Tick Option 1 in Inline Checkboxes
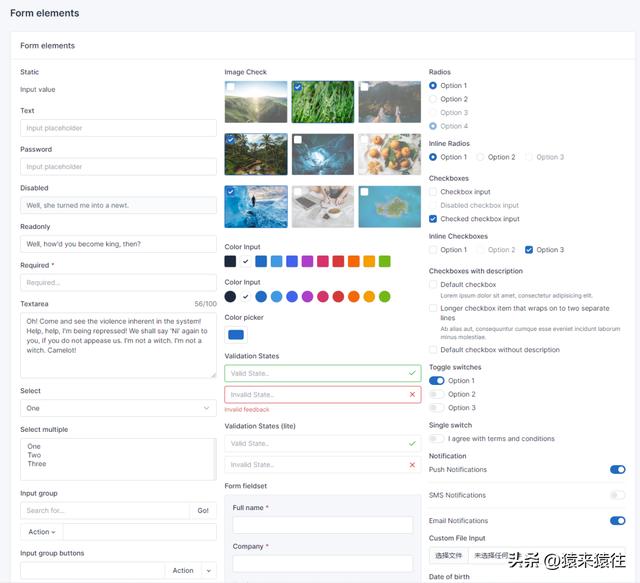The width and height of the screenshot is (640, 583). point(433,250)
